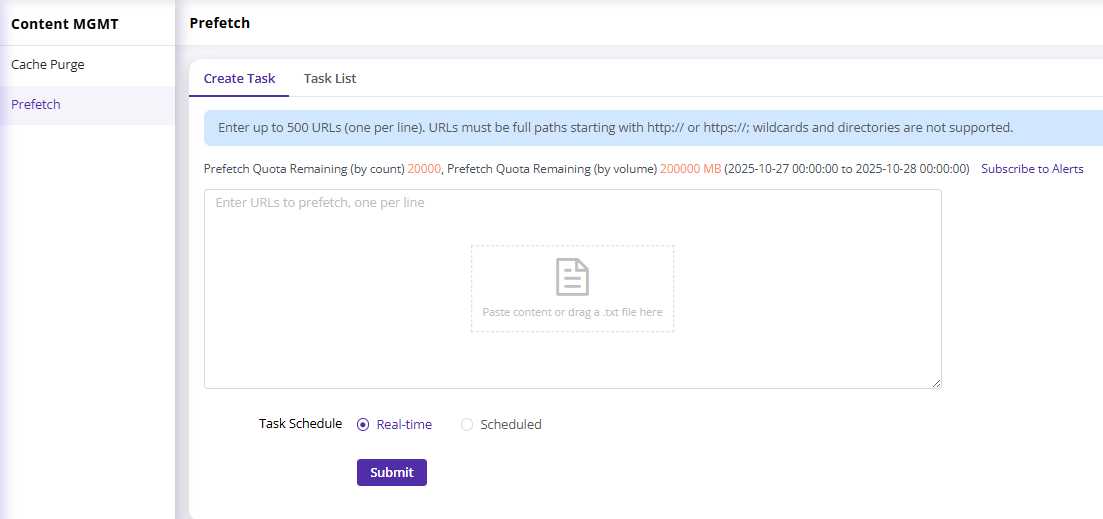Click the 200000 MB quota volume value
Viewport: 1103px width, 519px height.
click(690, 169)
